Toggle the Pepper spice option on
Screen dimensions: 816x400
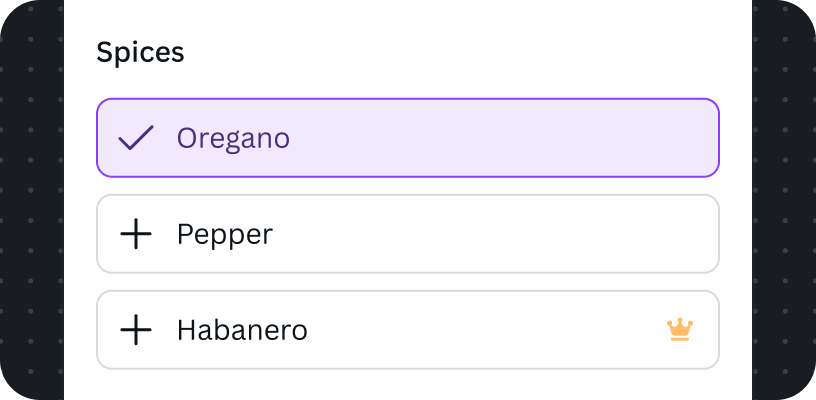coord(408,234)
